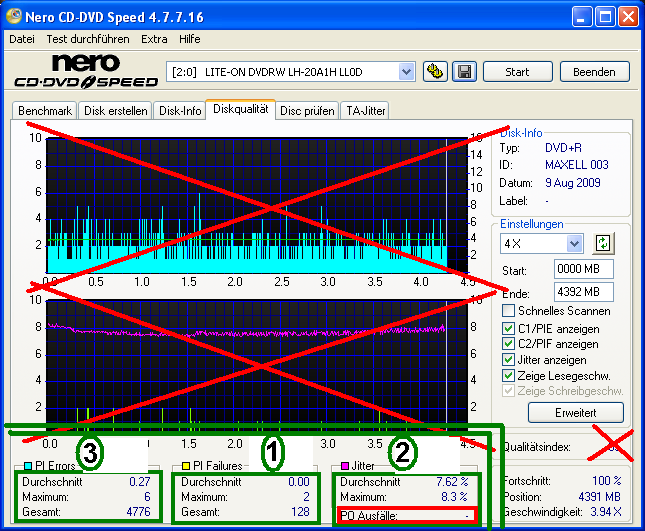Switch to the Disk erstellen tab
Image resolution: width=645 pixels, height=531 pixels.
tap(116, 111)
